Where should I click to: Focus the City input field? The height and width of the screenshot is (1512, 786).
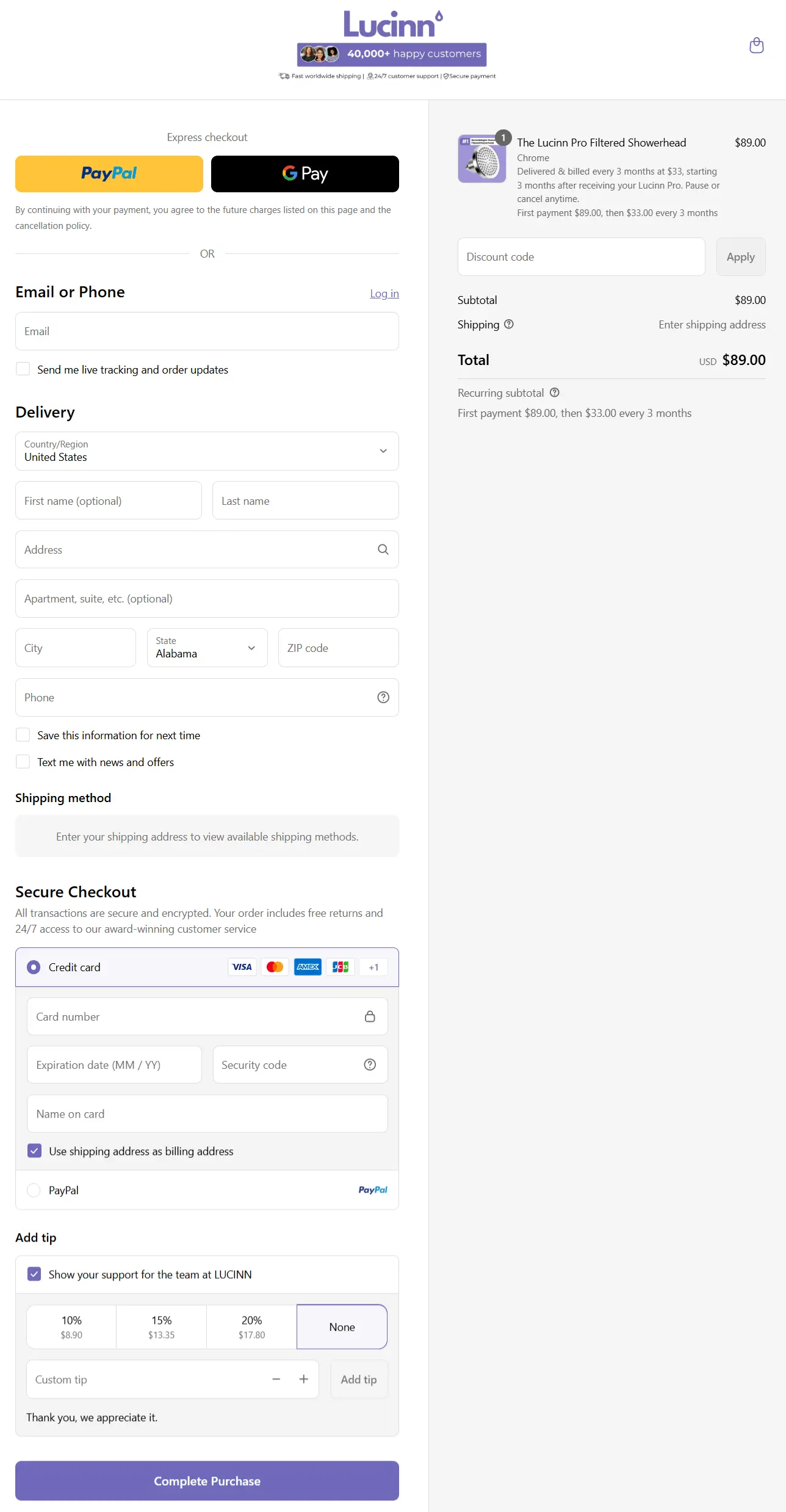click(76, 648)
